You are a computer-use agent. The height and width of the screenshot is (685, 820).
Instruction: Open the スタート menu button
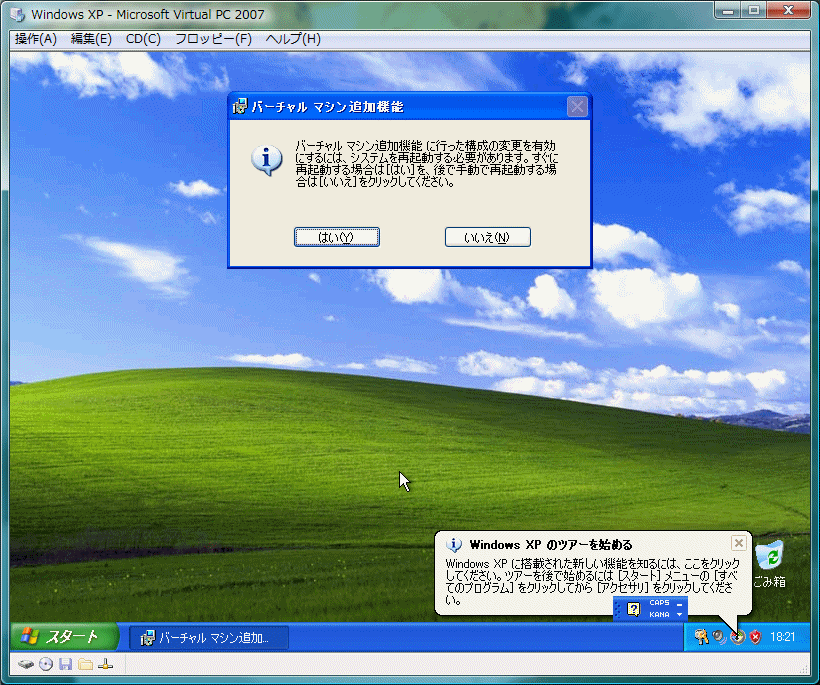(64, 637)
